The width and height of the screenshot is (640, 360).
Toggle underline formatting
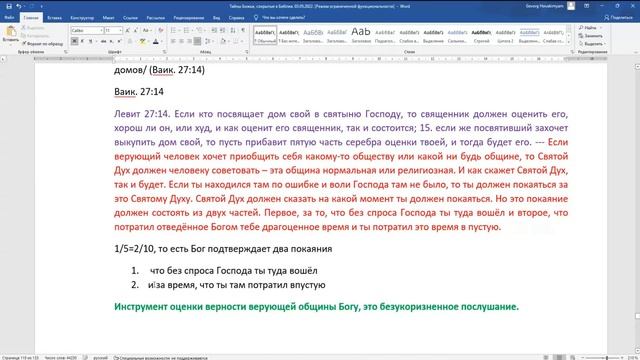pos(90,41)
